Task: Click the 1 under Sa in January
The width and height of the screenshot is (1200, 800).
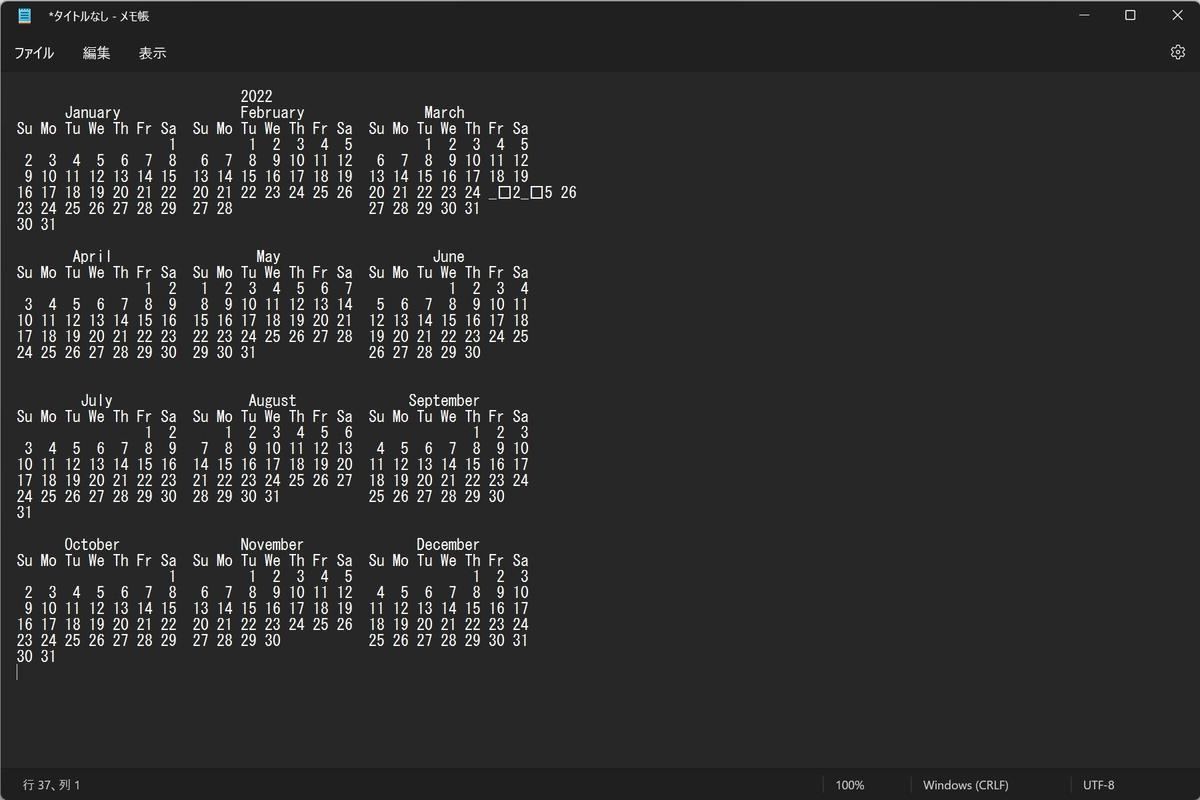Action: [x=172, y=144]
